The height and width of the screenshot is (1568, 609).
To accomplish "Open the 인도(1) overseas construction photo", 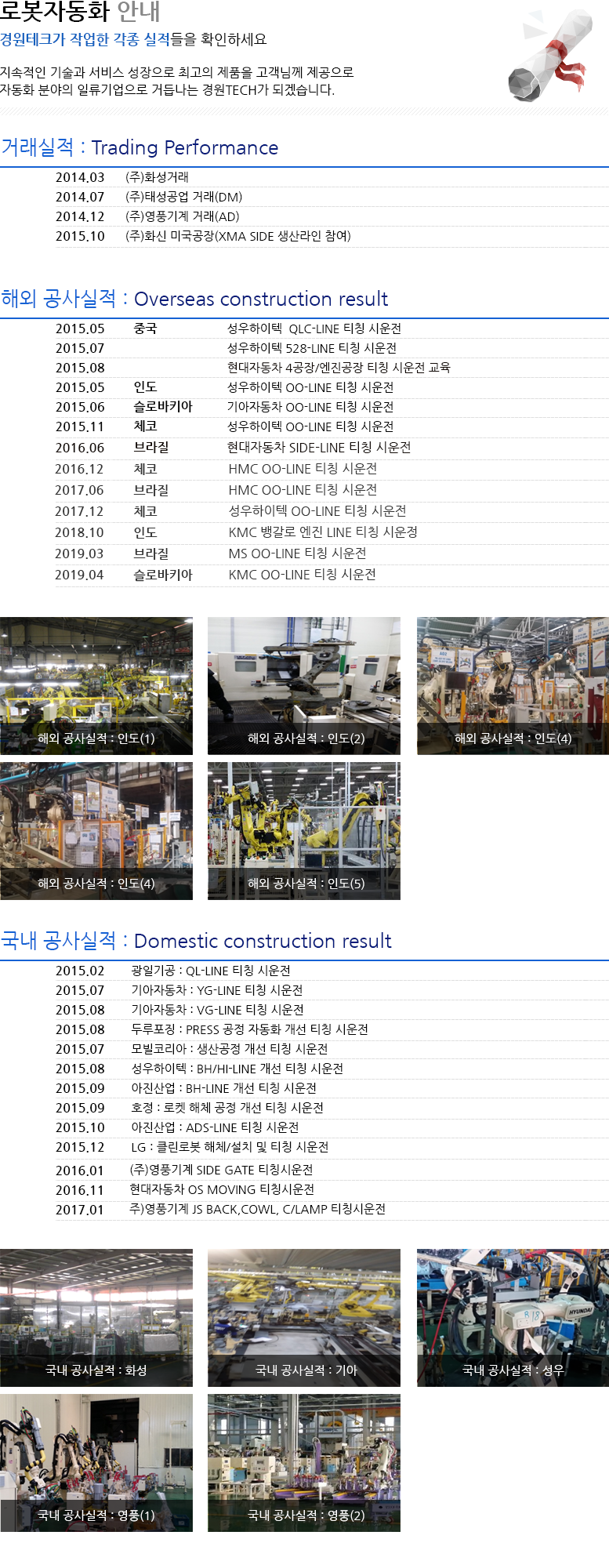I will 96,685.
